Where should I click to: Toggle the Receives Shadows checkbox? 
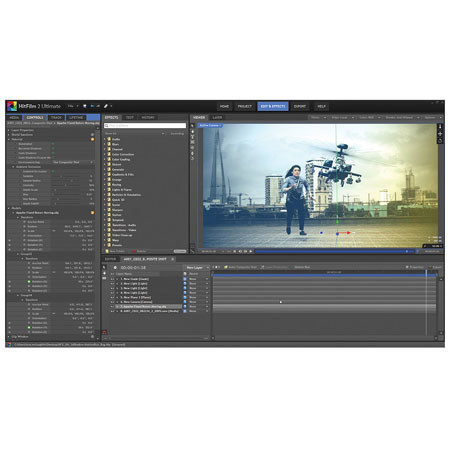[x=53, y=148]
